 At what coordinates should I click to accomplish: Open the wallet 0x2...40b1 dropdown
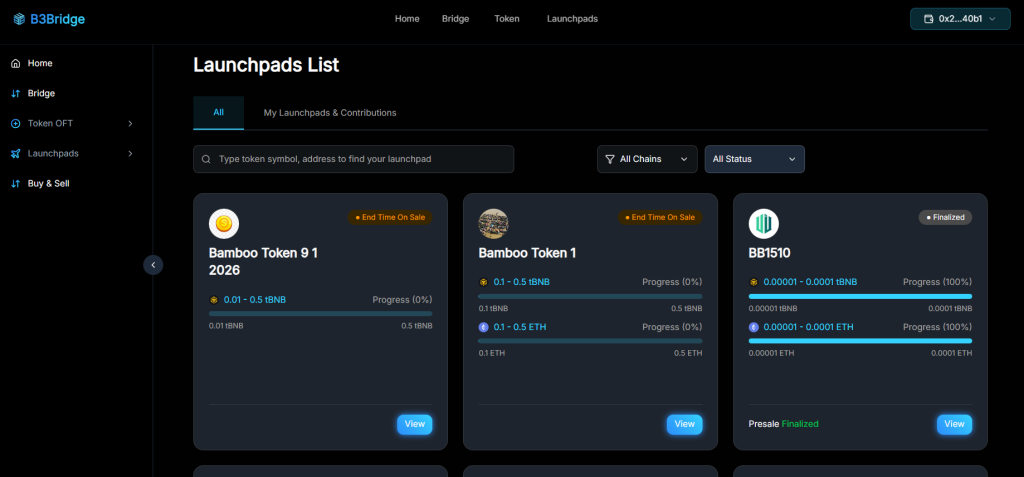coord(960,19)
